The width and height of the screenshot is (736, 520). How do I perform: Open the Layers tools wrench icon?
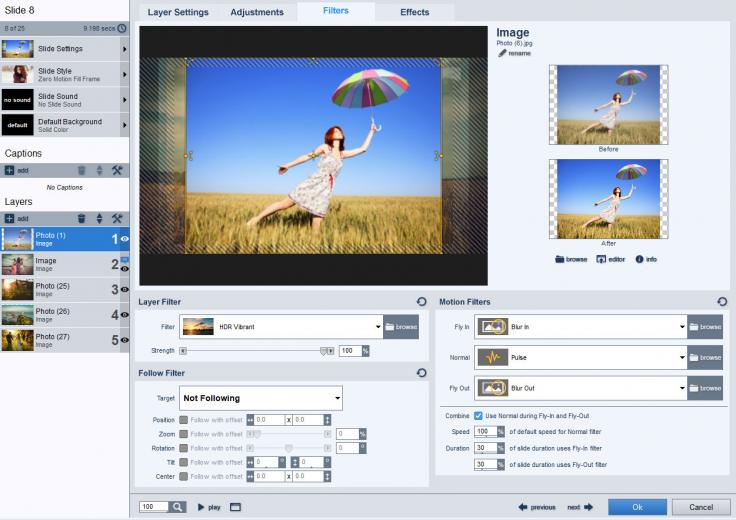(x=117, y=218)
